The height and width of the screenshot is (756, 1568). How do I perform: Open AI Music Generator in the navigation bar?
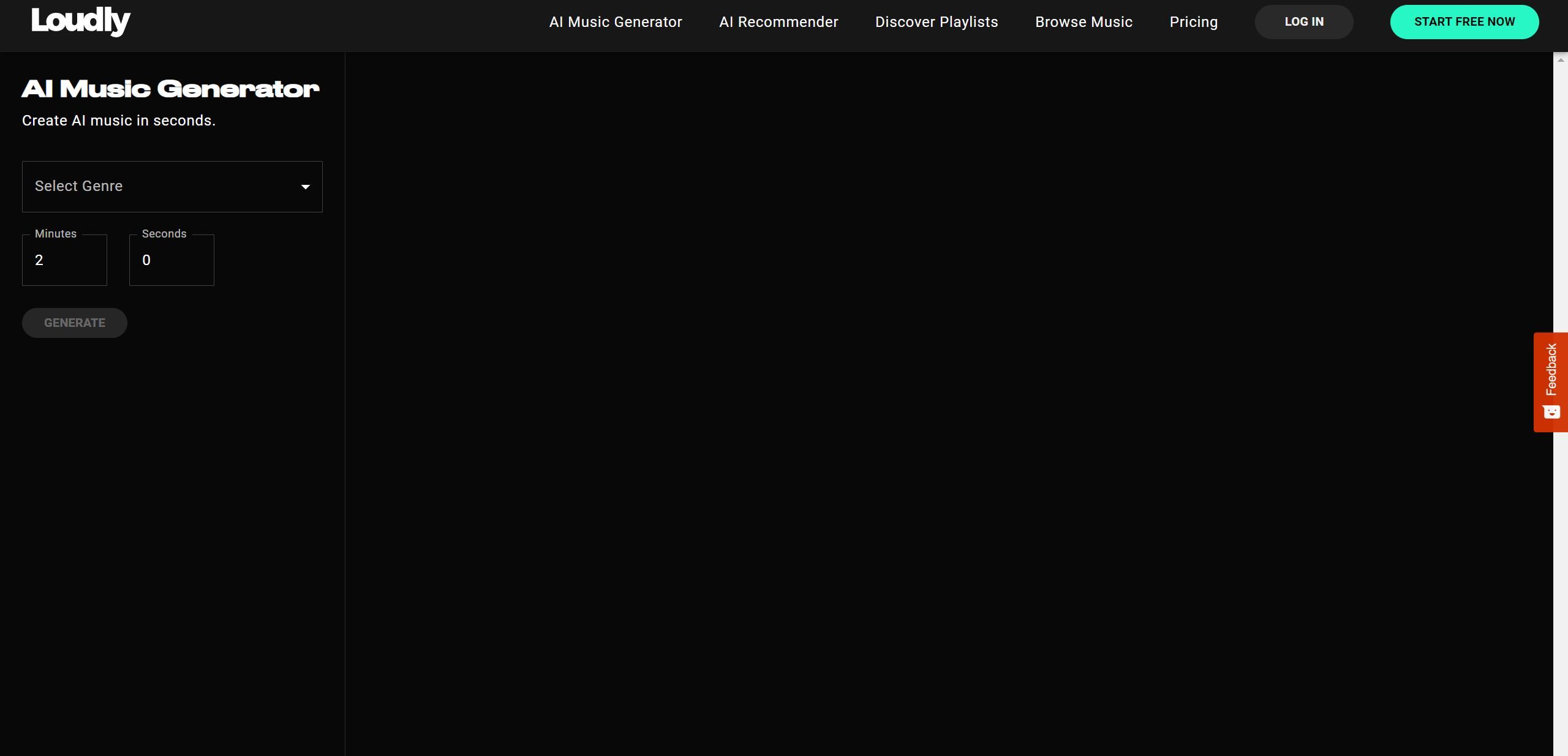point(615,22)
